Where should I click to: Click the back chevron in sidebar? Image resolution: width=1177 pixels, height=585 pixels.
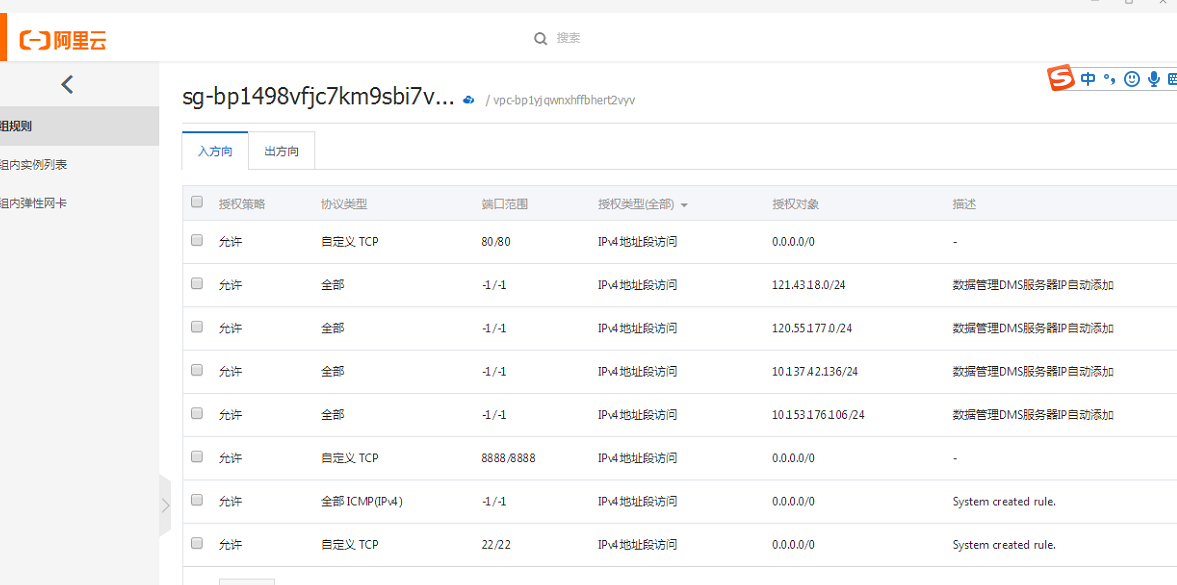tap(67, 85)
